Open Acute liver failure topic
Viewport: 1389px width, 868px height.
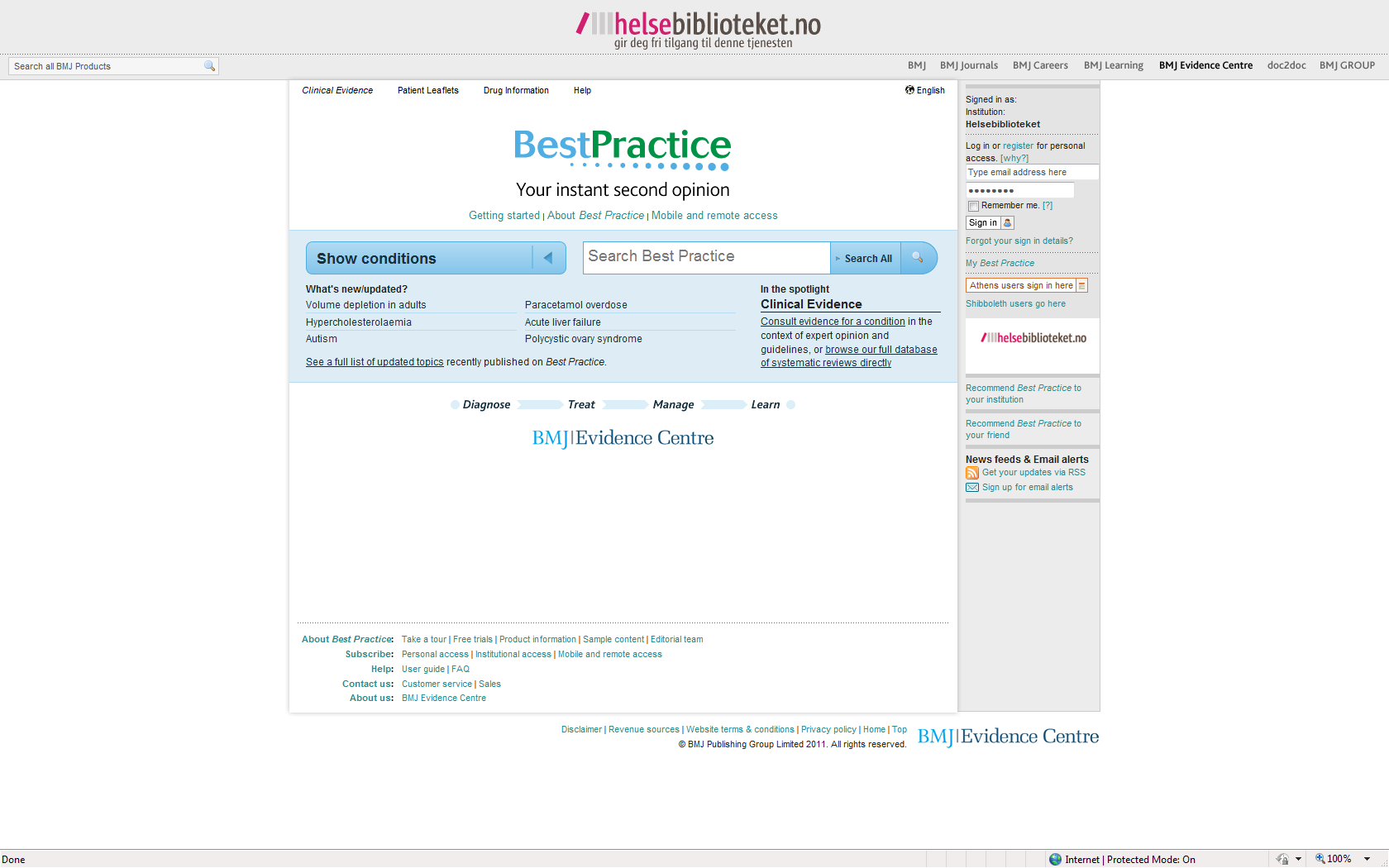(x=563, y=322)
